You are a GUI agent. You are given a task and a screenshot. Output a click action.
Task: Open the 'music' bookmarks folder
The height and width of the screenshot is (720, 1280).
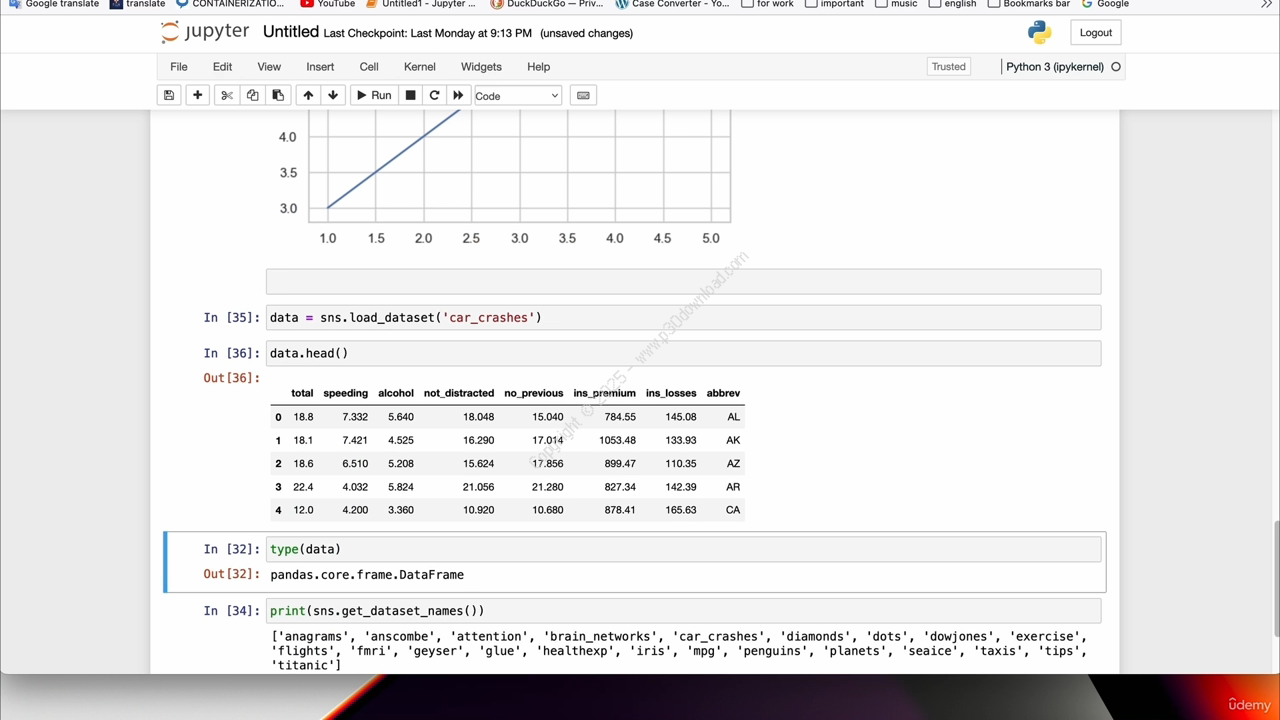[x=896, y=4]
